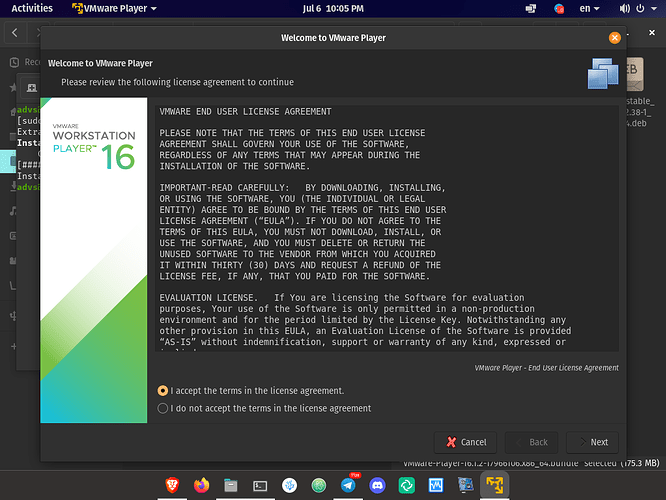Open the white-blue coral app in the dock
This screenshot has width=666, height=500.
289,485
